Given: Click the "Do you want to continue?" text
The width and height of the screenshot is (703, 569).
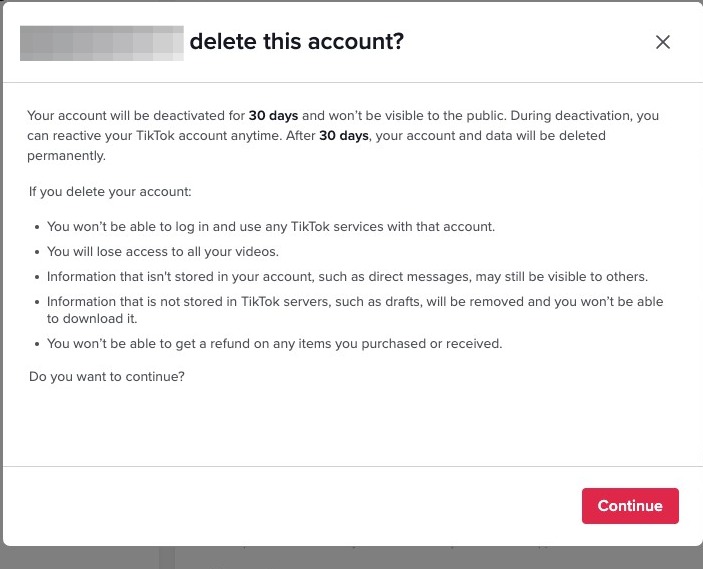Looking at the screenshot, I should point(107,377).
